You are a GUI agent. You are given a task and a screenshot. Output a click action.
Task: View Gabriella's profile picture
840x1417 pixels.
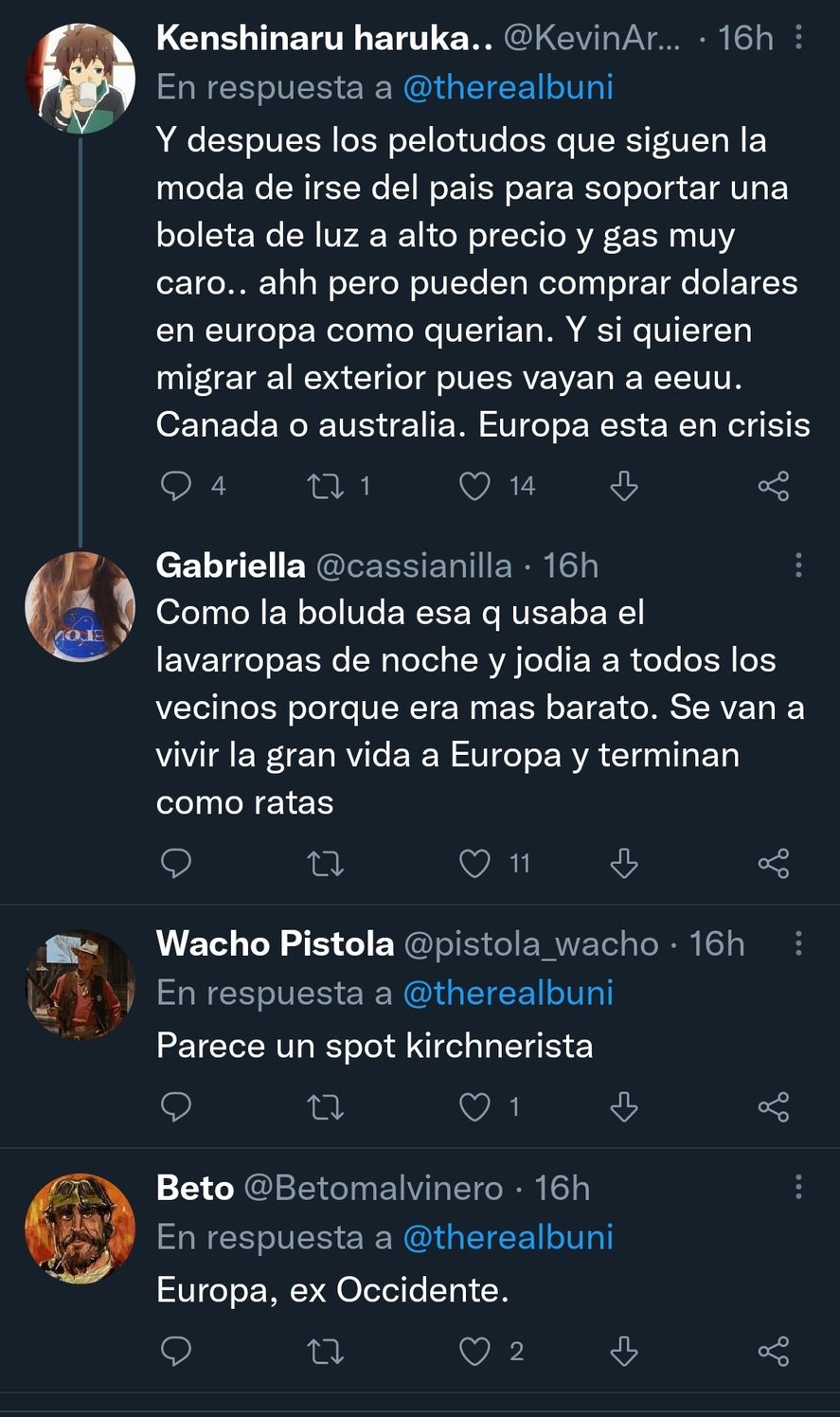[80, 606]
